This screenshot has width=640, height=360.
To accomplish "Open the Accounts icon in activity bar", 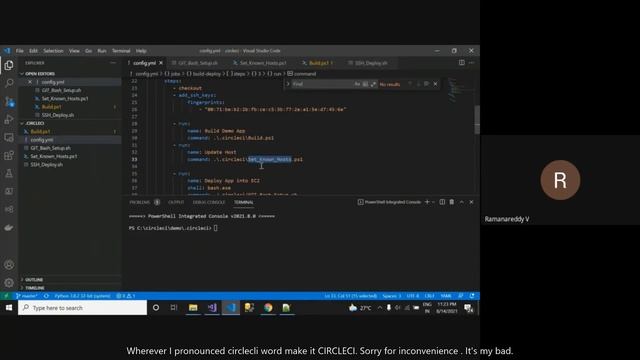I will [x=9, y=264].
